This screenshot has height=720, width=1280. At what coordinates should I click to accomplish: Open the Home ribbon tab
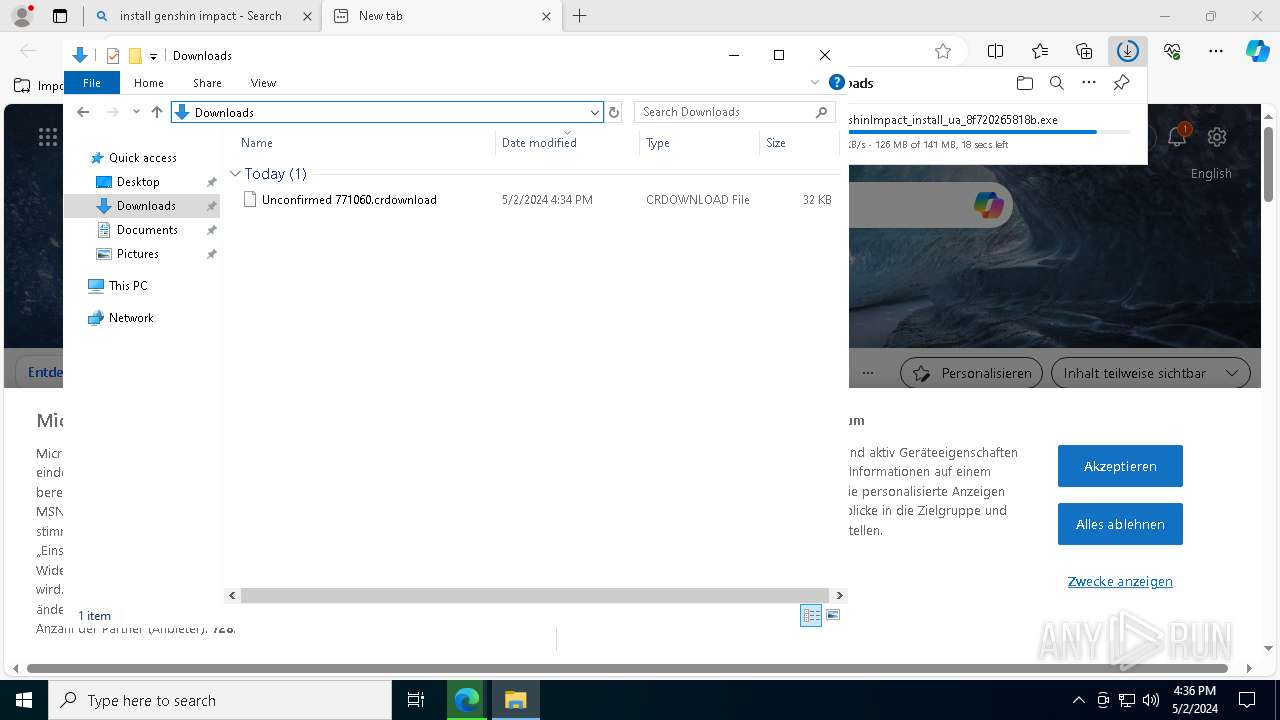[149, 83]
